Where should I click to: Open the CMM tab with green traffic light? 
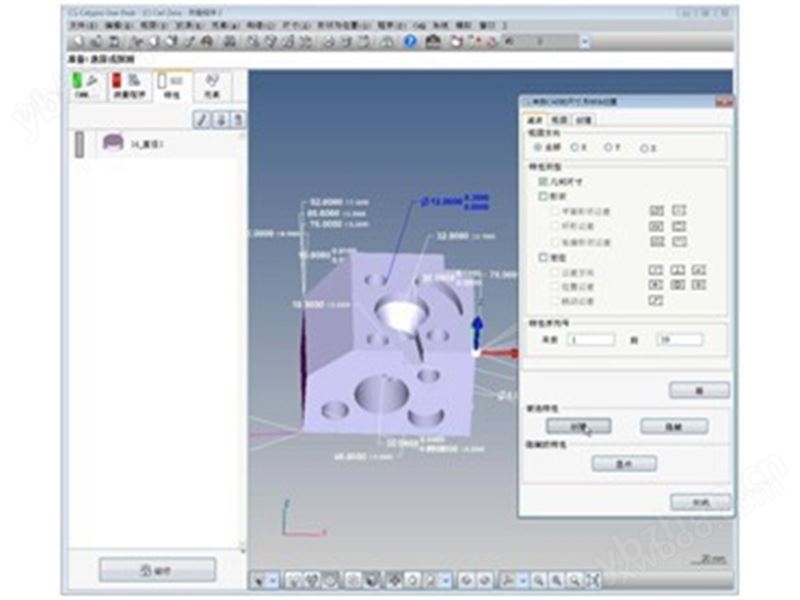tap(85, 86)
